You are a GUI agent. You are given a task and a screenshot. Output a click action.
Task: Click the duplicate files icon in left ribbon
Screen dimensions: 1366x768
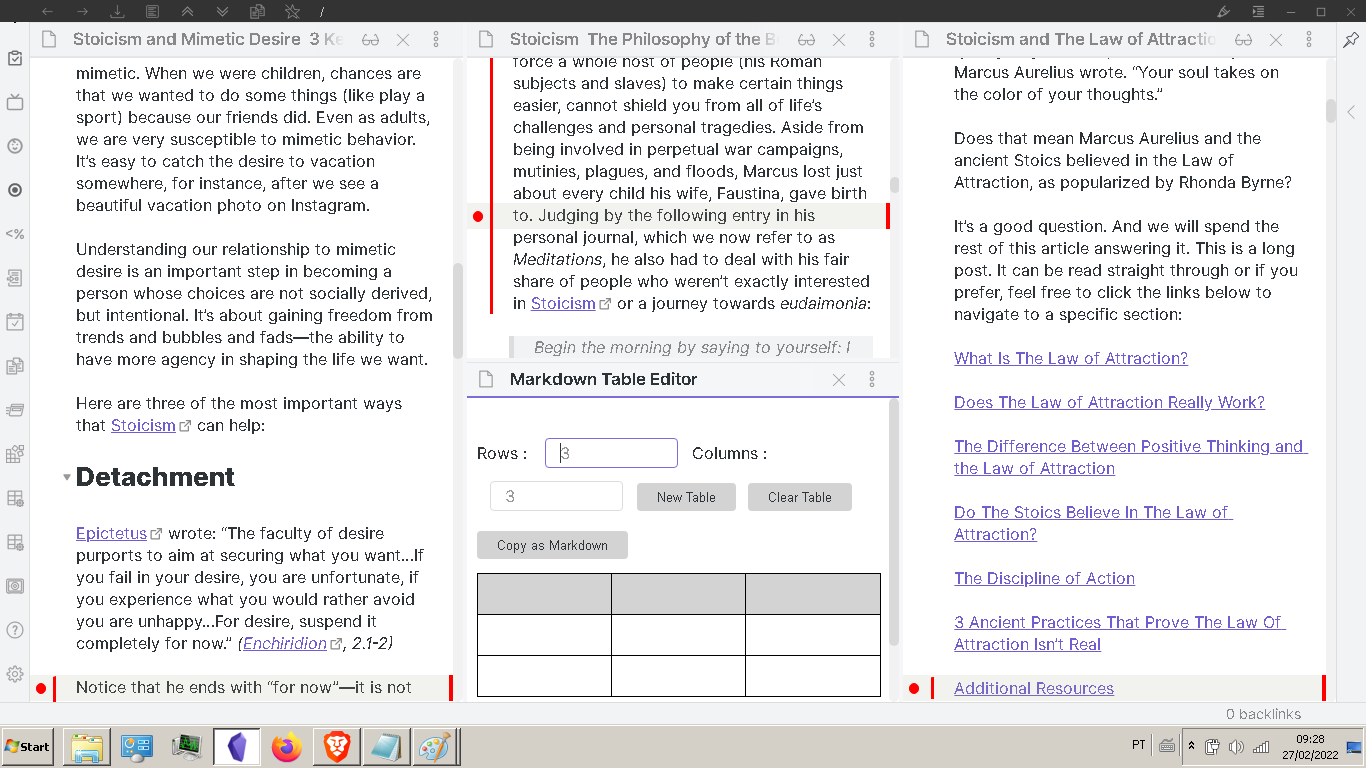click(x=15, y=366)
